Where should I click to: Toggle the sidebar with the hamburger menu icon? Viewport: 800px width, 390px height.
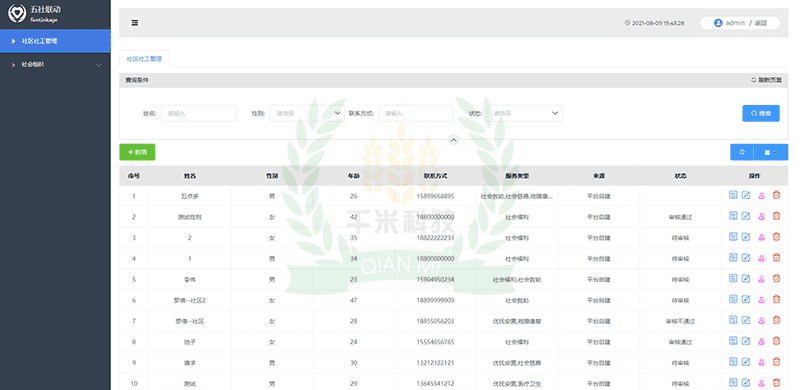135,23
